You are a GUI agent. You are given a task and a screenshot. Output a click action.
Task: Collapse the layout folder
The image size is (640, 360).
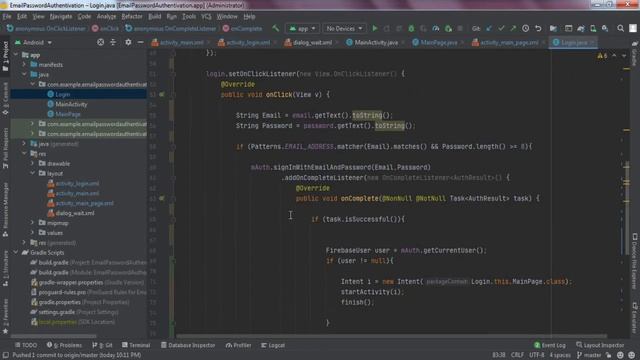pos(32,173)
